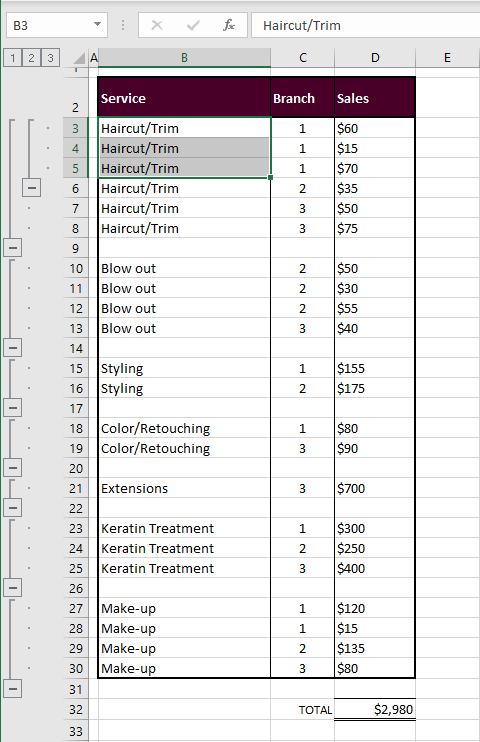Select the $2,980 total cell

pos(375,709)
